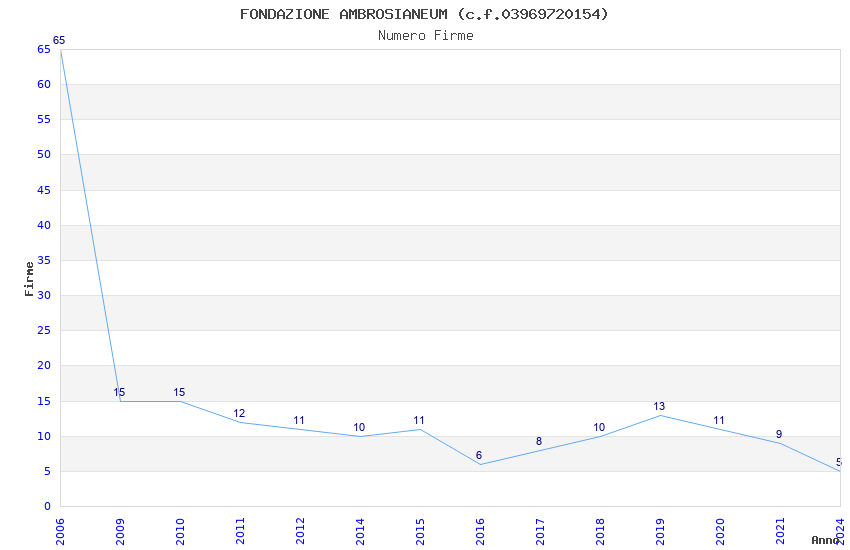Select the data label 13 above 2019

(659, 406)
